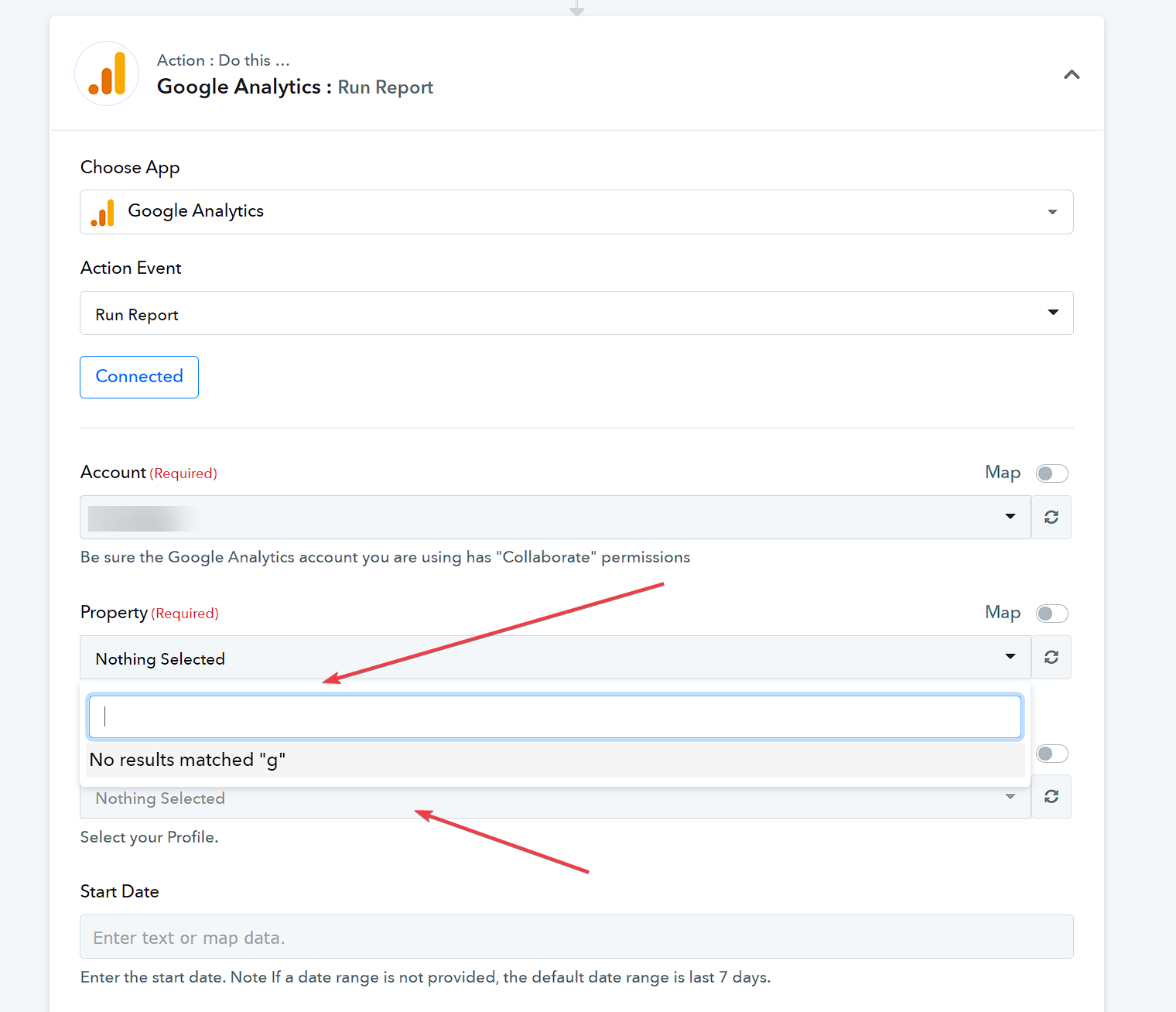Collapse the Run Report action step
The image size is (1176, 1012).
(1072, 75)
